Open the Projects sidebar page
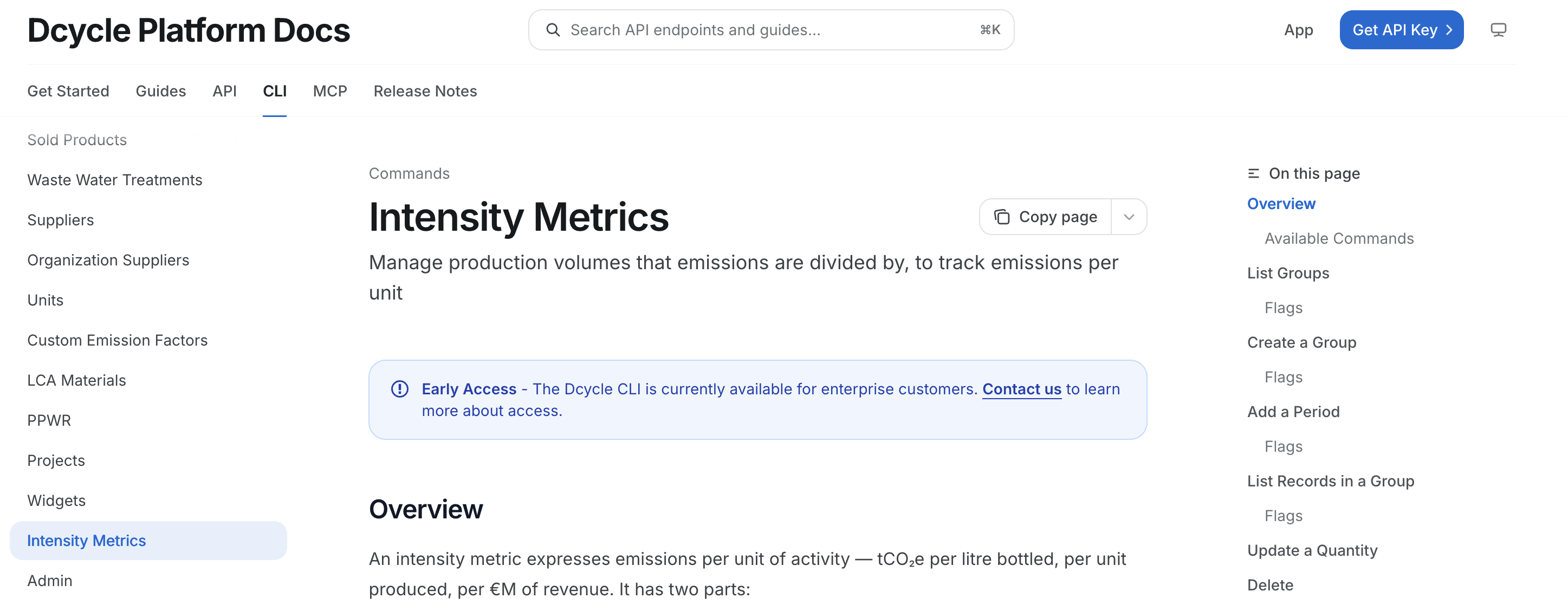 point(56,460)
